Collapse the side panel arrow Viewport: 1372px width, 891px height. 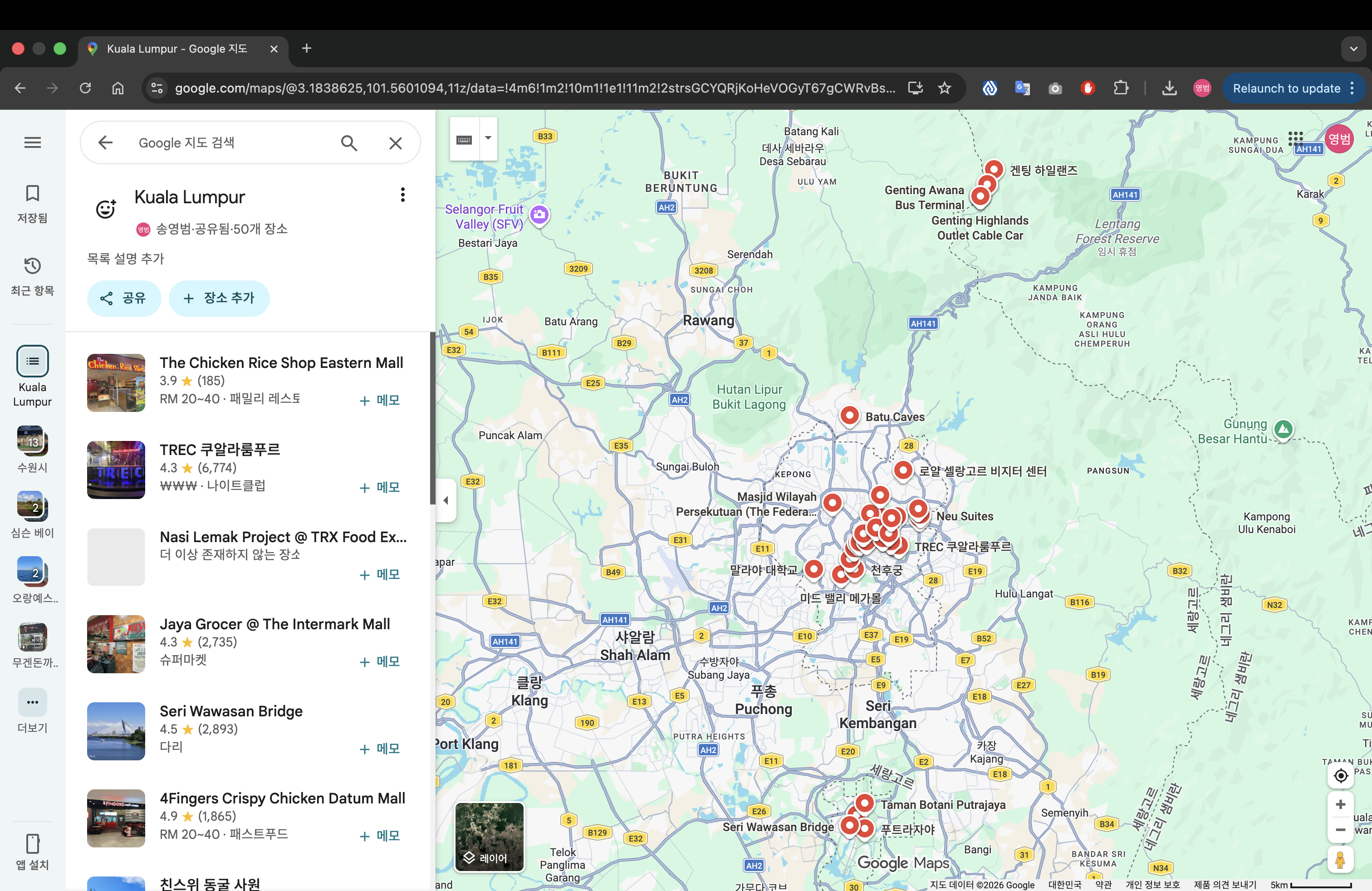[446, 499]
